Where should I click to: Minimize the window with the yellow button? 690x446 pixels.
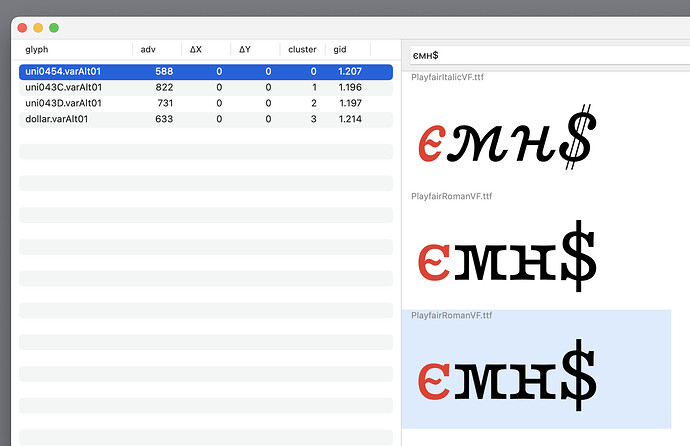pos(38,28)
